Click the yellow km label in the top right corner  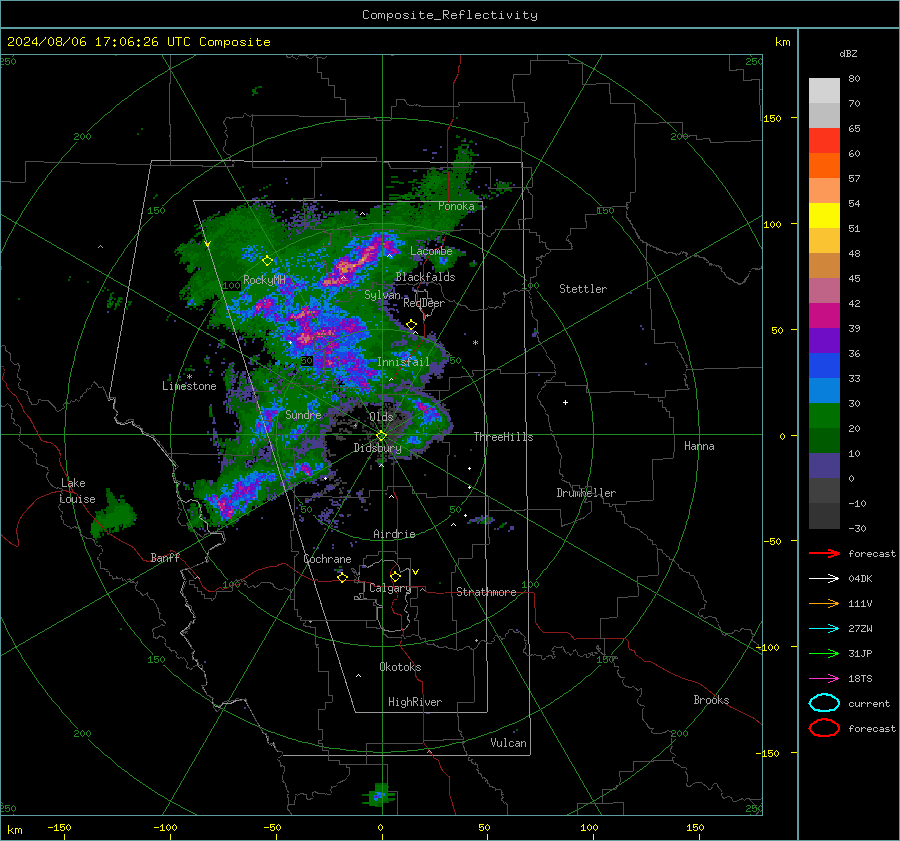pyautogui.click(x=782, y=42)
